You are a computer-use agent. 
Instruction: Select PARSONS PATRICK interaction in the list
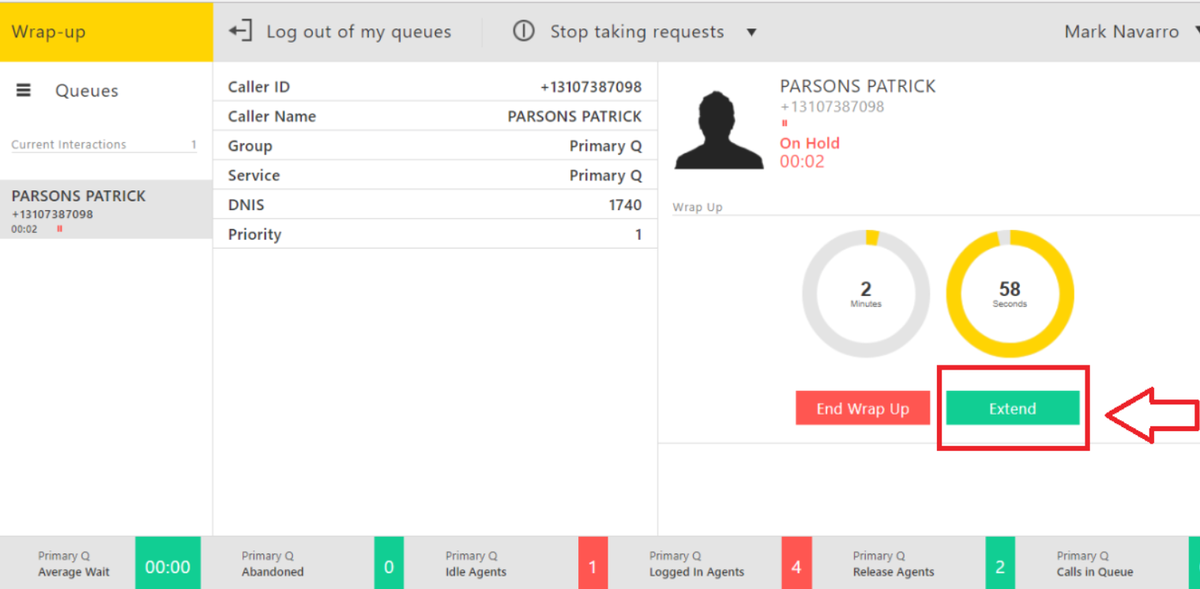(x=106, y=210)
